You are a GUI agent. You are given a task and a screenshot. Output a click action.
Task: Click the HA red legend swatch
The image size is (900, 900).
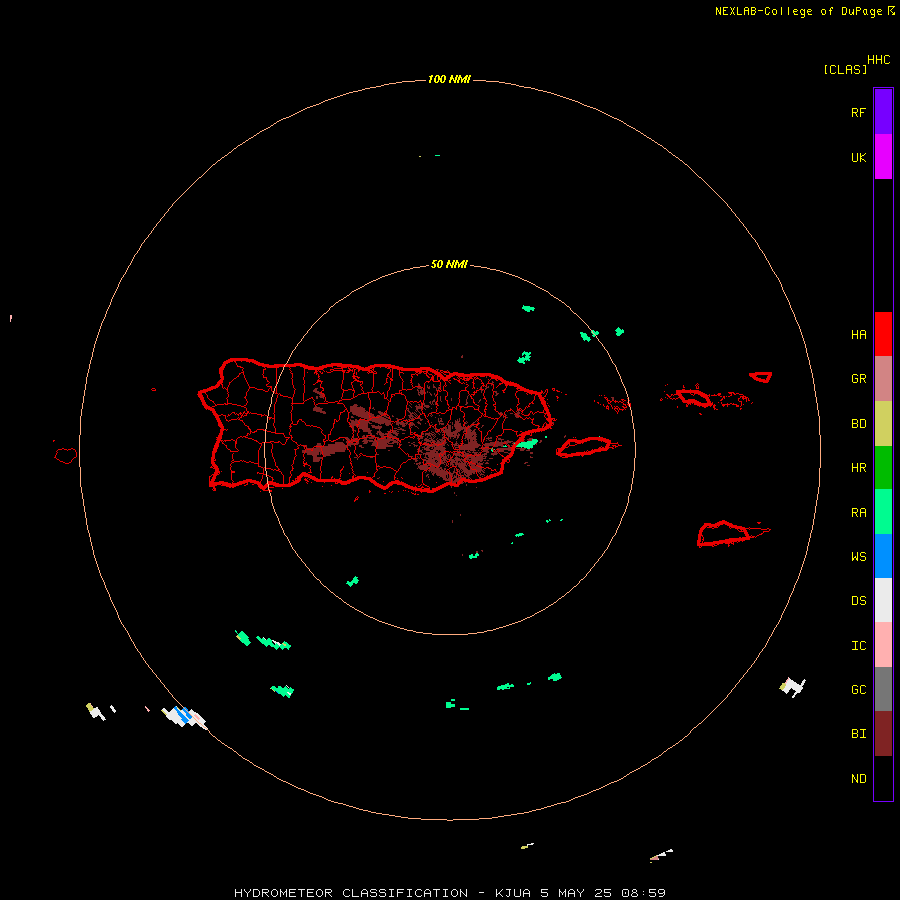tap(883, 334)
